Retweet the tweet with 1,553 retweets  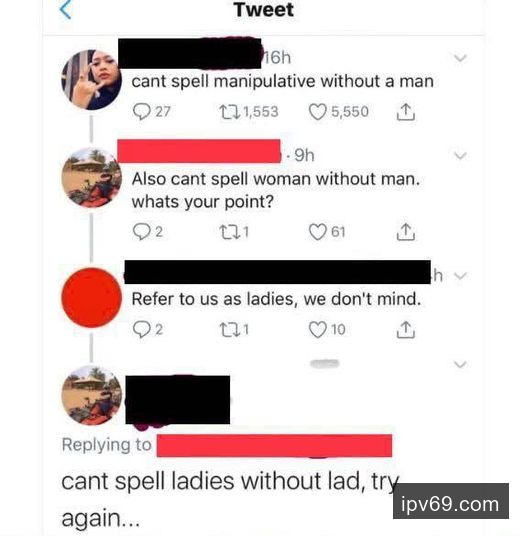(249, 112)
